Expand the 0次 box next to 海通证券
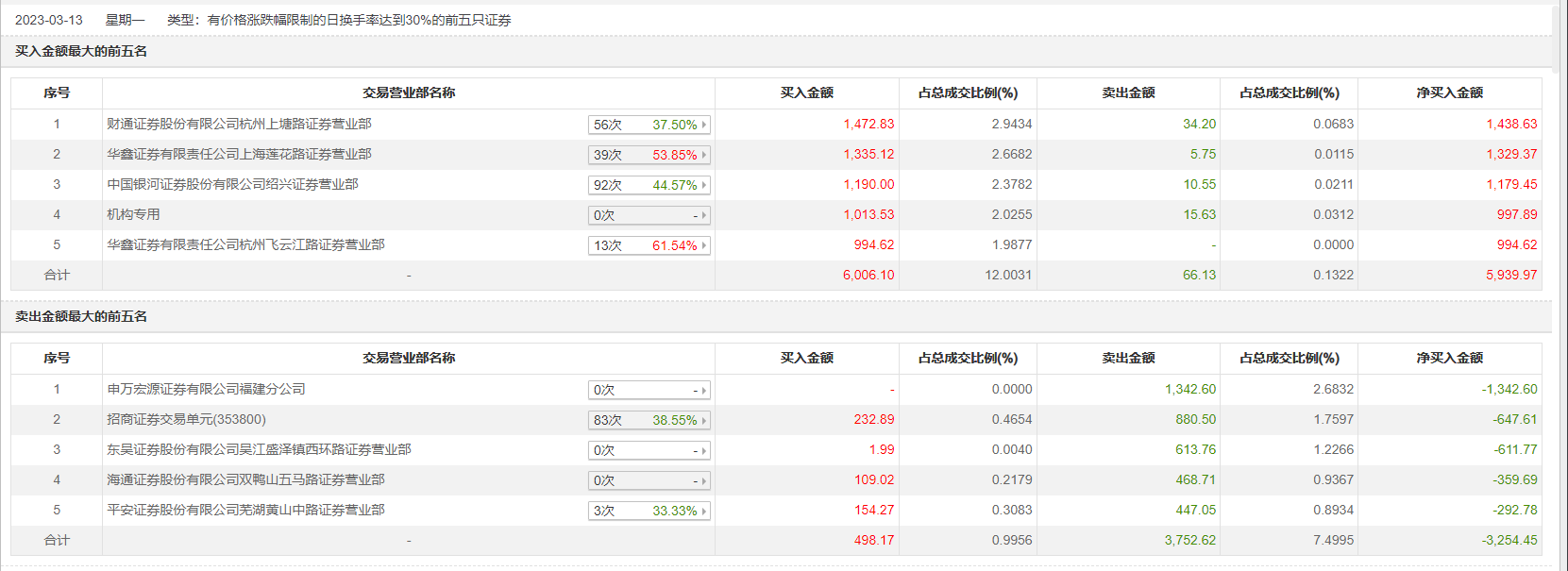This screenshot has width=1568, height=571. coord(649,480)
